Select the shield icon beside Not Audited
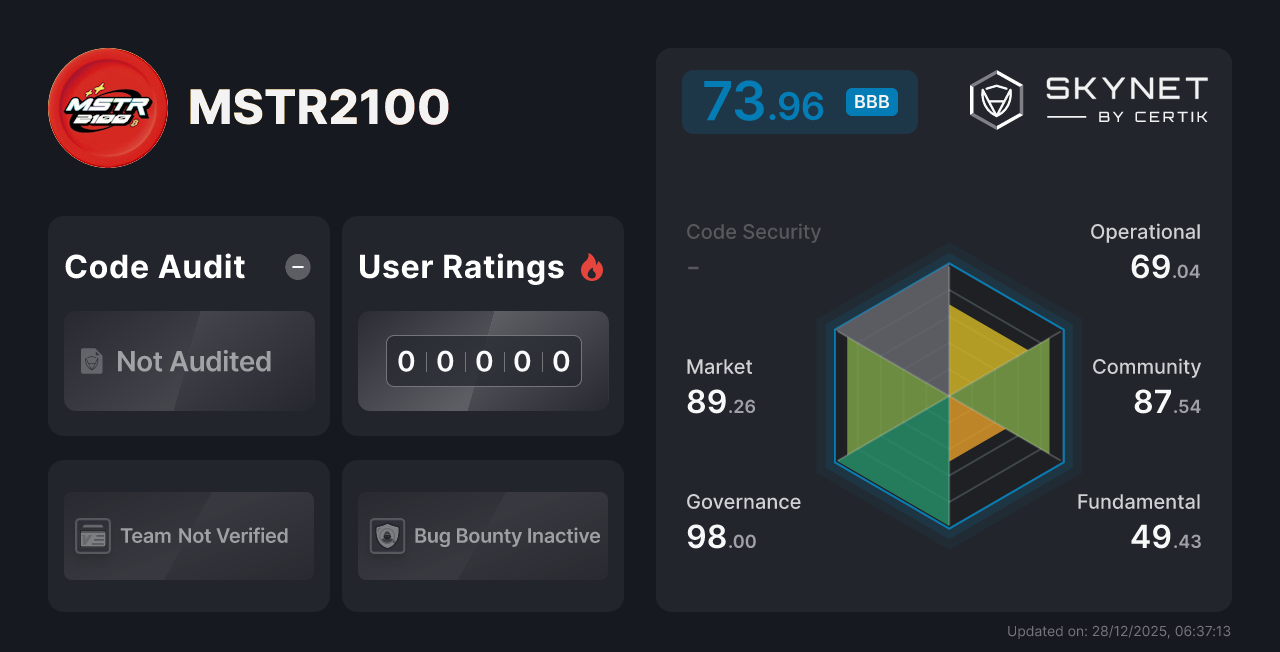Image resolution: width=1280 pixels, height=652 pixels. tap(91, 362)
